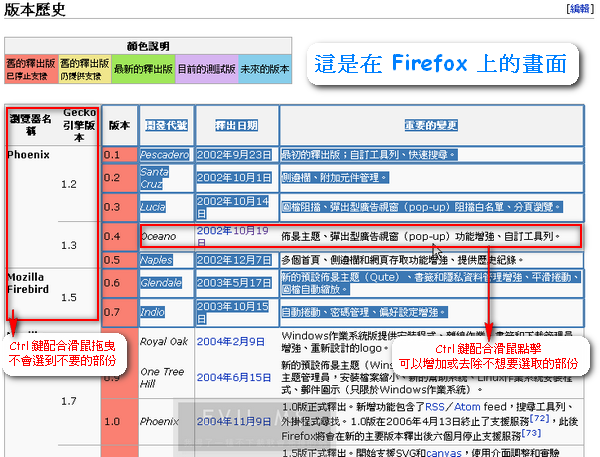Click the version 0.1 cell
The height and width of the screenshot is (457, 600).
tap(119, 155)
